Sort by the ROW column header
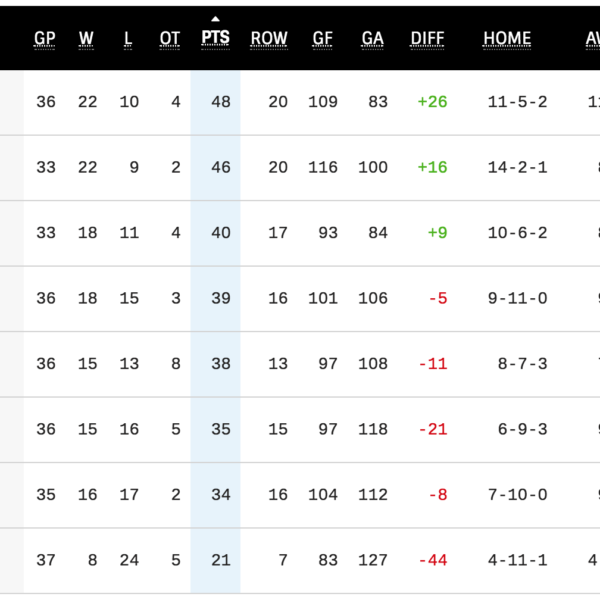The height and width of the screenshot is (600, 600). 268,39
